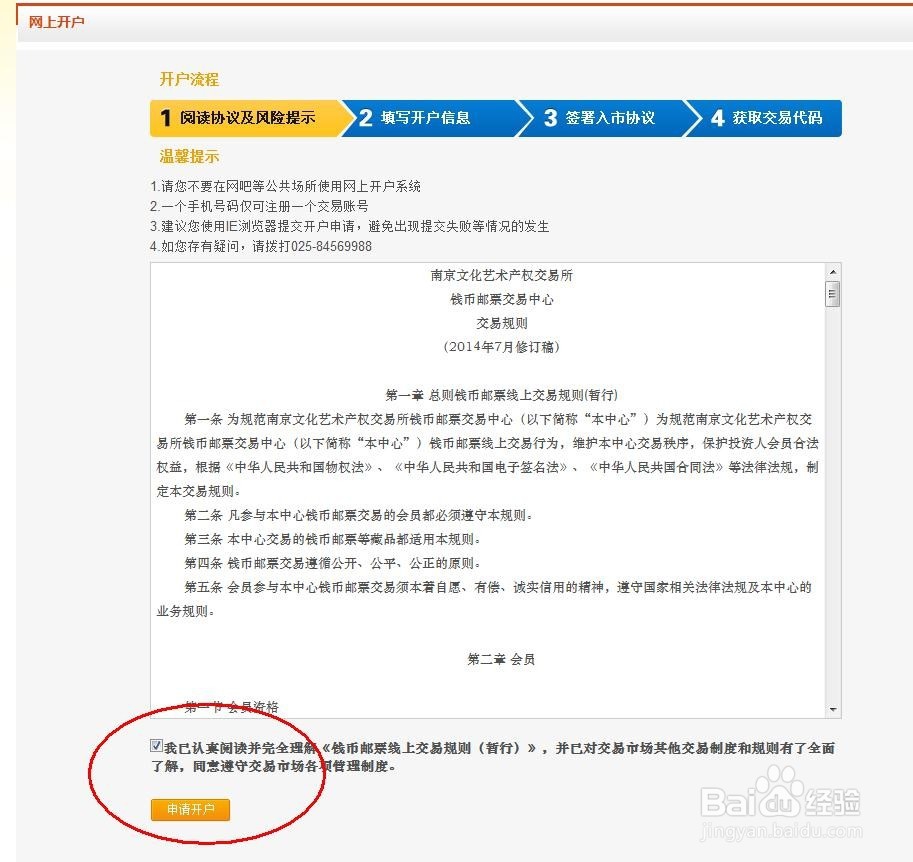The height and width of the screenshot is (862, 913).
Task: Click the agreement scrollbar thumb
Action: (833, 294)
